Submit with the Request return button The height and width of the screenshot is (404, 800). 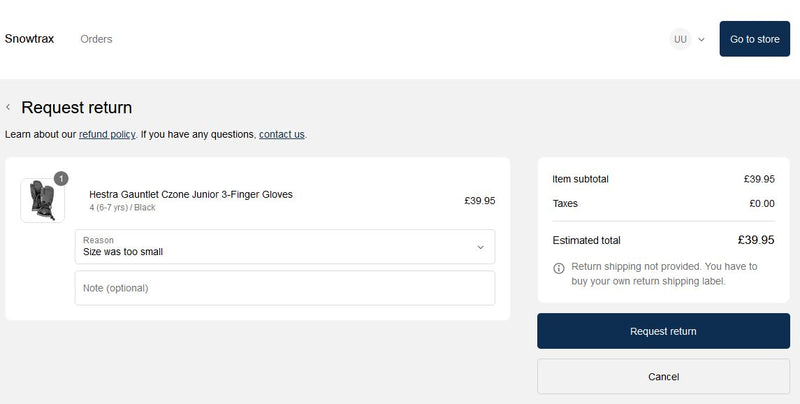(663, 331)
